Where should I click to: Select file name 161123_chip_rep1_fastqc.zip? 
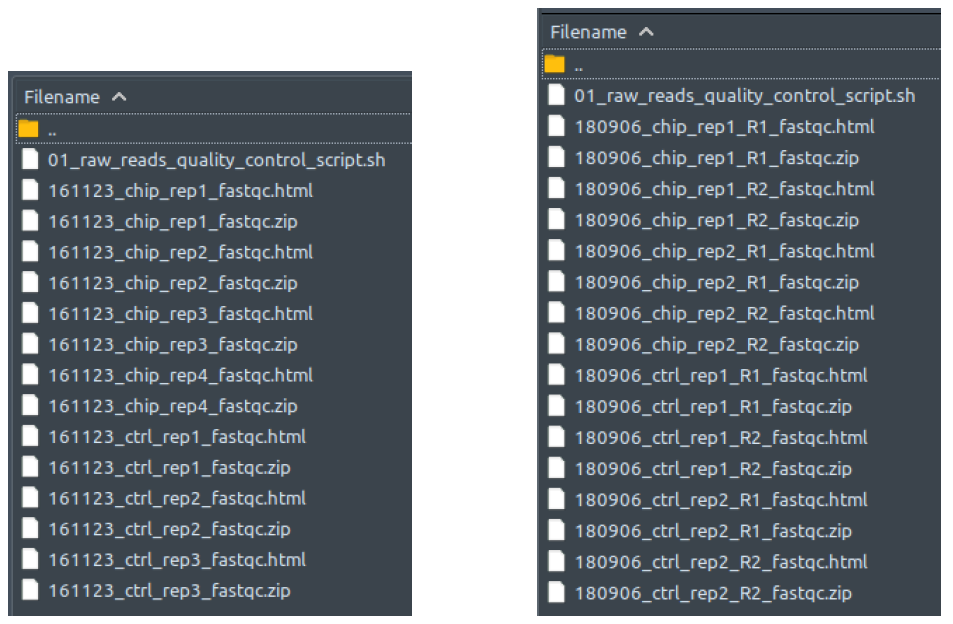pyautogui.click(x=173, y=222)
